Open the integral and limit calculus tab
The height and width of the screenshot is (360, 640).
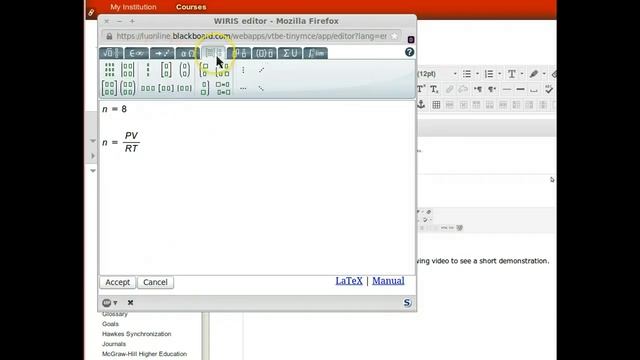click(316, 53)
